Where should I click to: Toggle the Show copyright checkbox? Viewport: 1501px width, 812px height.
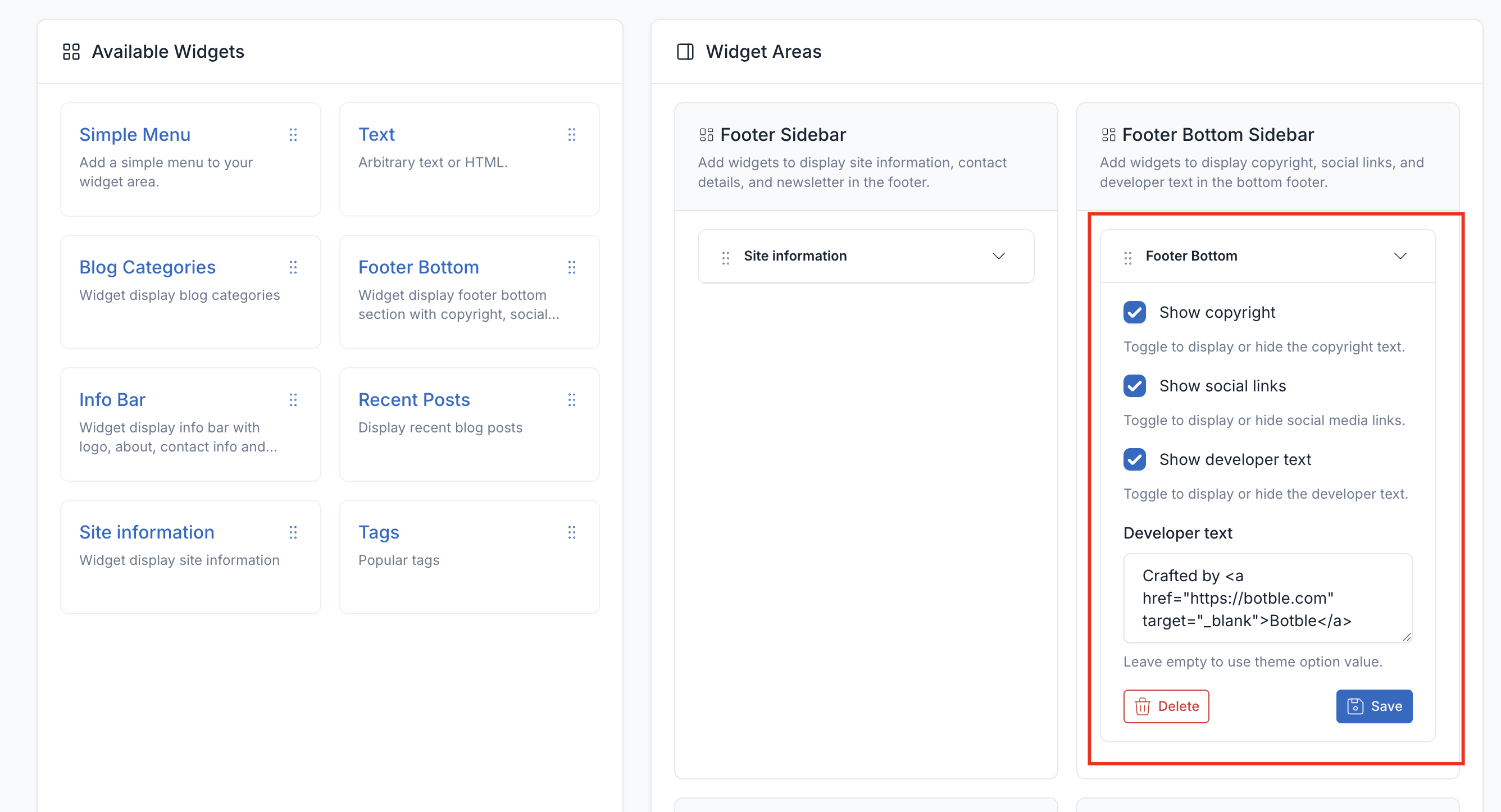click(1135, 312)
